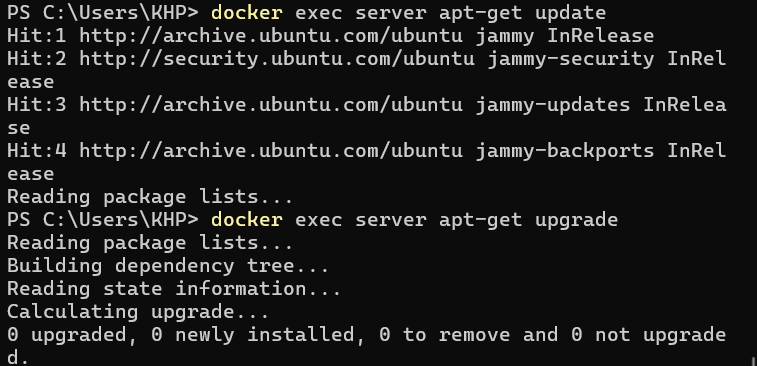Click the Hit:3 jammy-updates URL
The width and height of the screenshot is (757, 366).
(x=271, y=105)
